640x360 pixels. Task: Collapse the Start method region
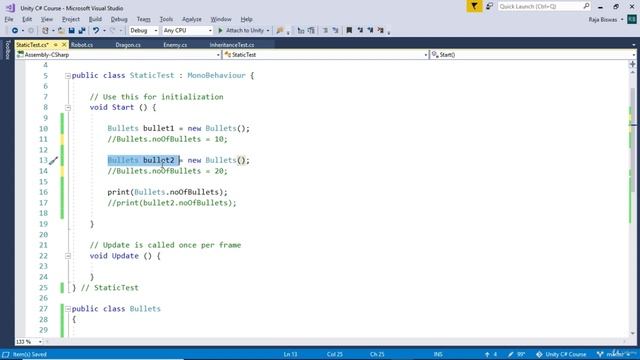point(68,108)
